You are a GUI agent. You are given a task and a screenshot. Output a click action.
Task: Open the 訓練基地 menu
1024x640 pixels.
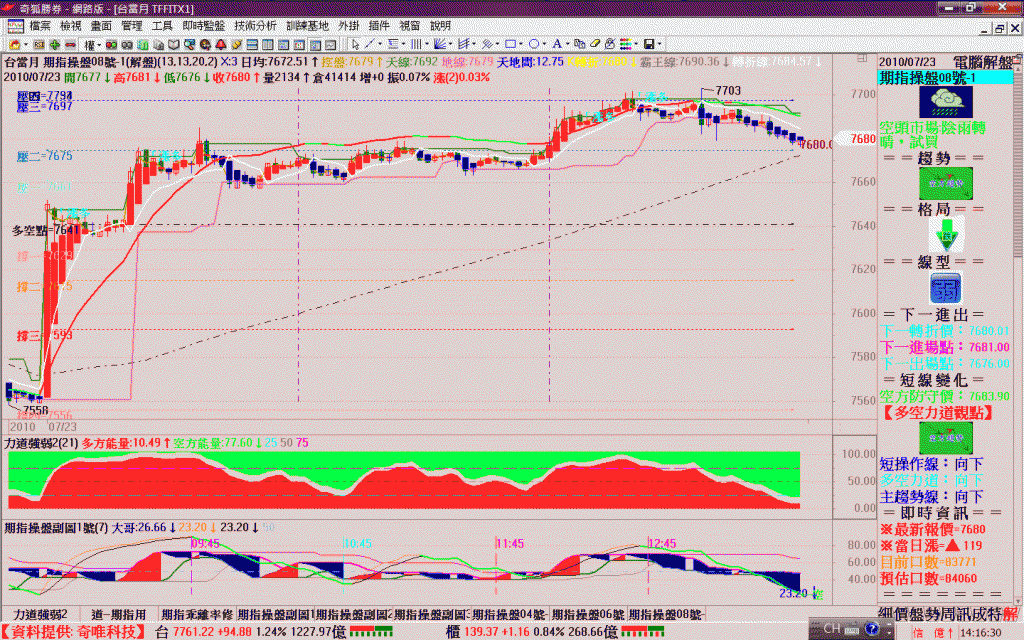pos(308,26)
